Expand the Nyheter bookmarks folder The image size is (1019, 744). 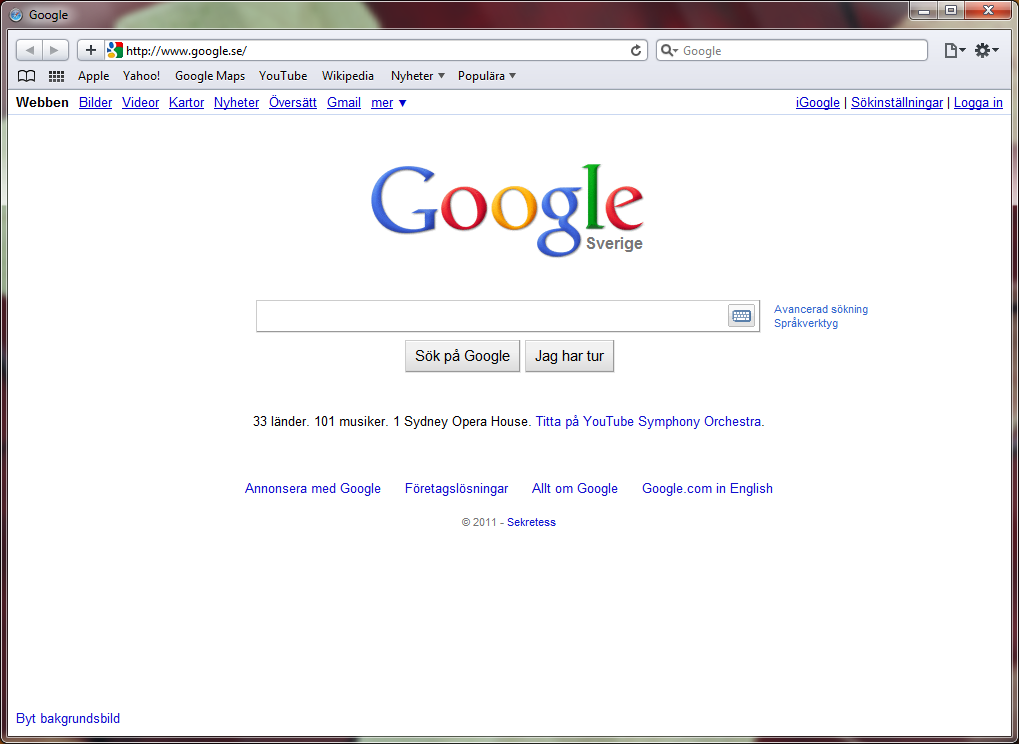(x=417, y=76)
